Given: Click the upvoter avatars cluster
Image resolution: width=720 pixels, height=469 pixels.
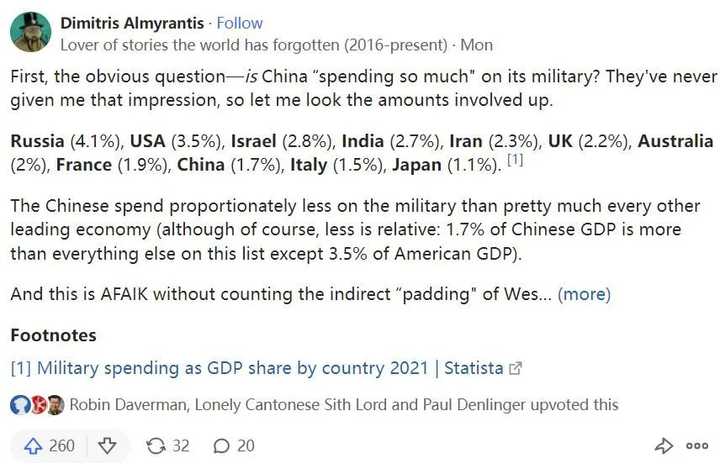Looking at the screenshot, I should [x=37, y=405].
